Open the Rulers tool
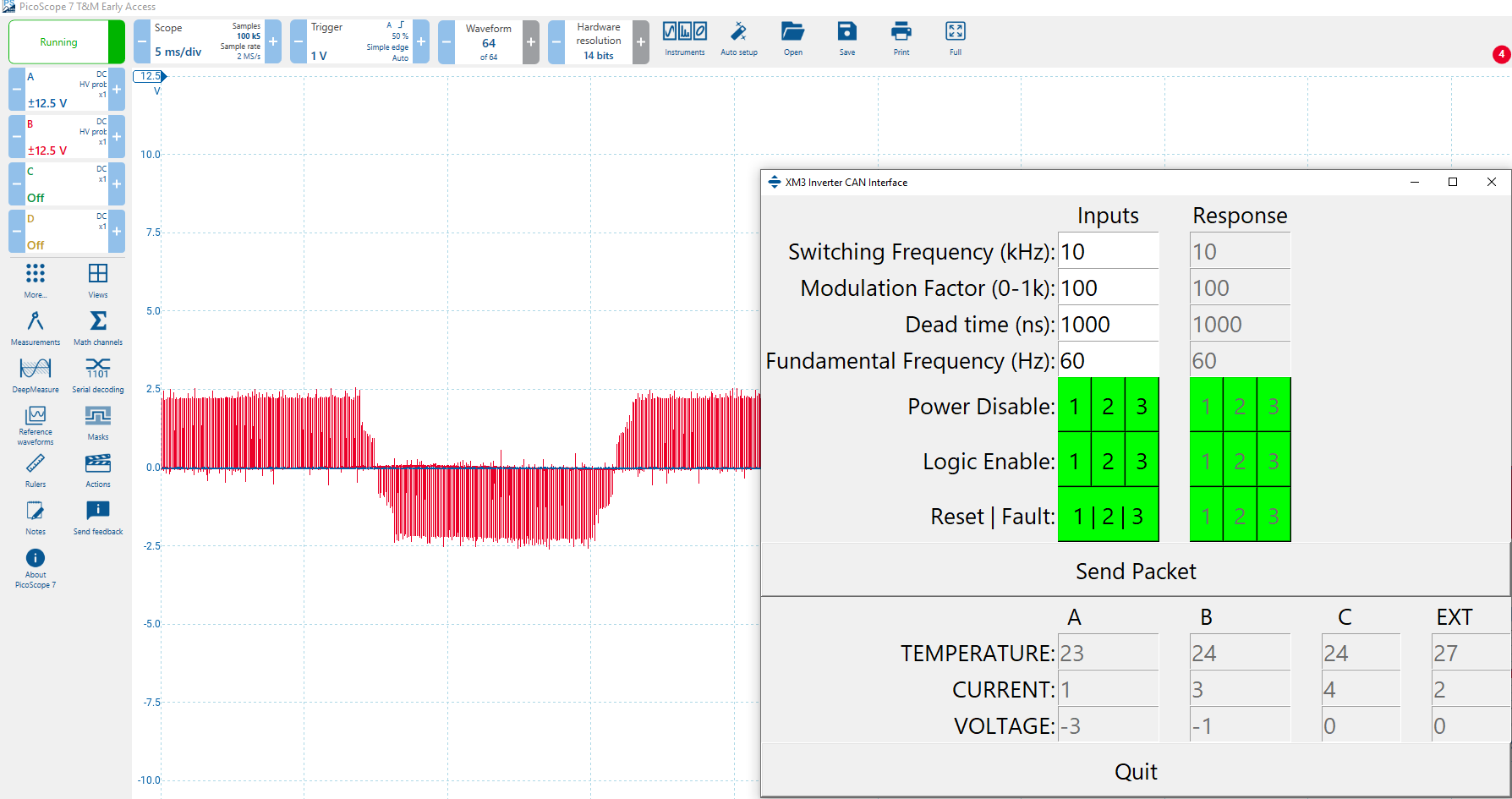Viewport: 1512px width, 799px height. pos(36,470)
